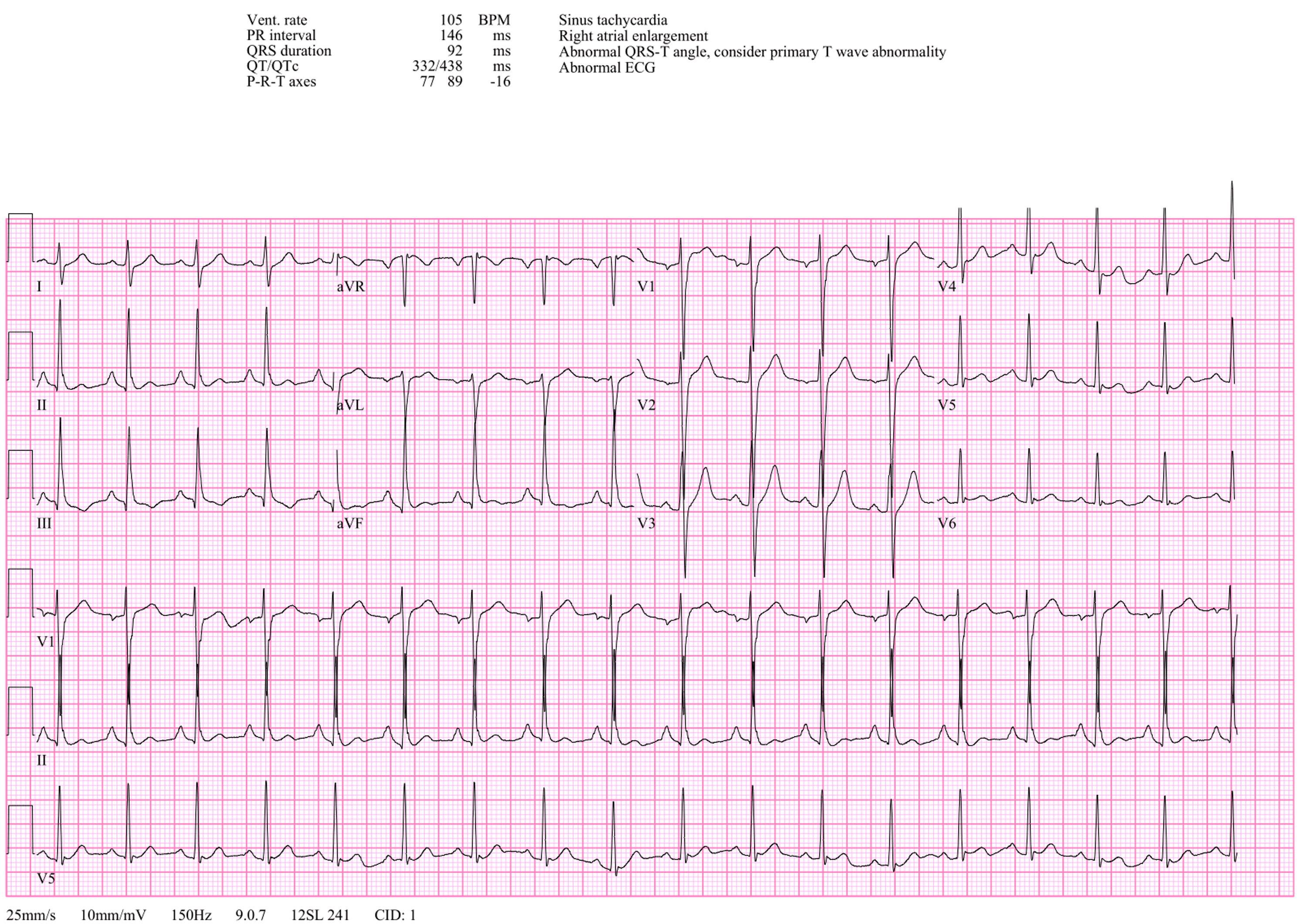
Task: Click the 'V4' lead label
Action: (x=947, y=286)
